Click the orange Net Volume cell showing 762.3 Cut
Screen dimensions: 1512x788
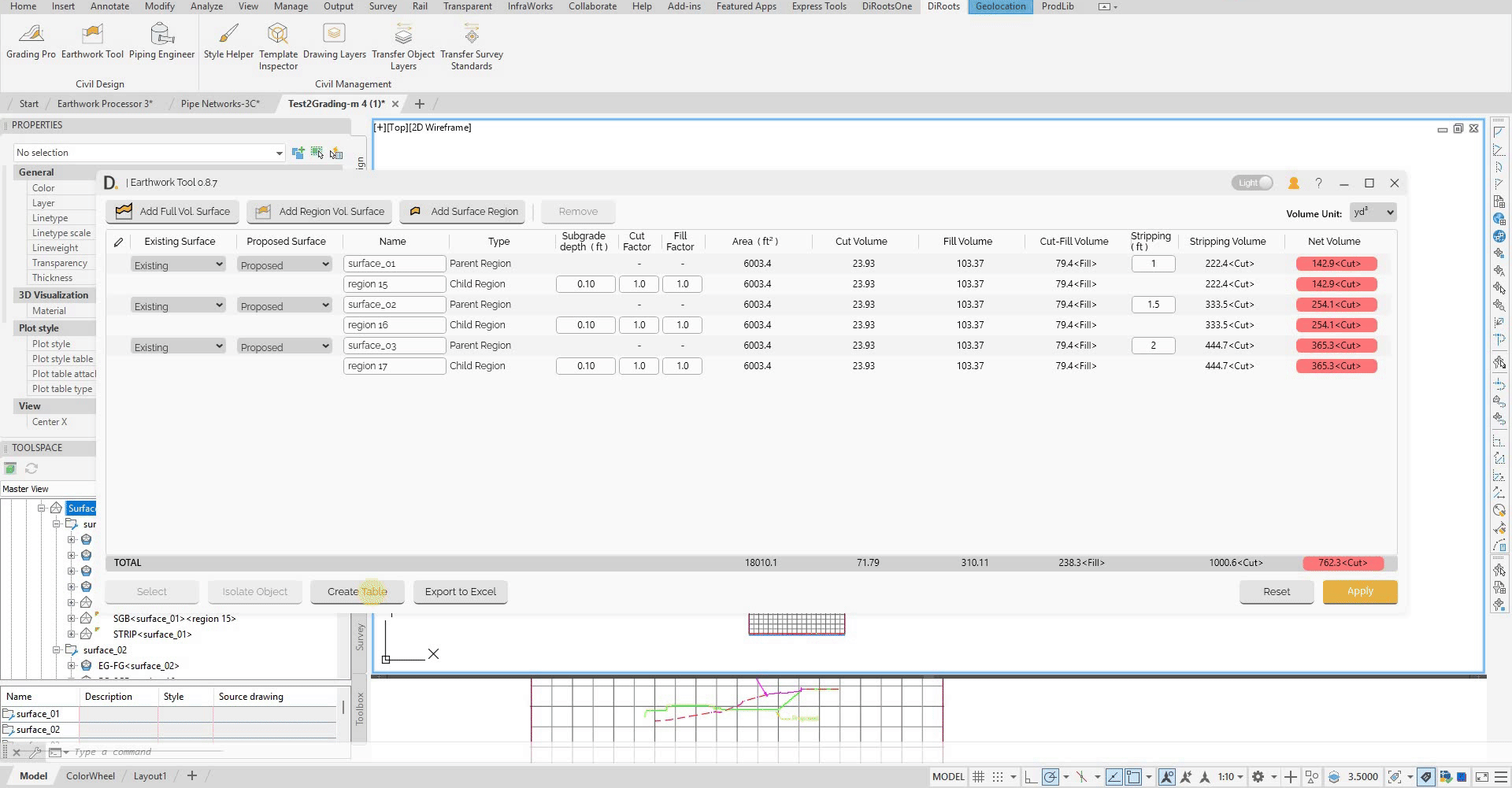click(x=1342, y=563)
